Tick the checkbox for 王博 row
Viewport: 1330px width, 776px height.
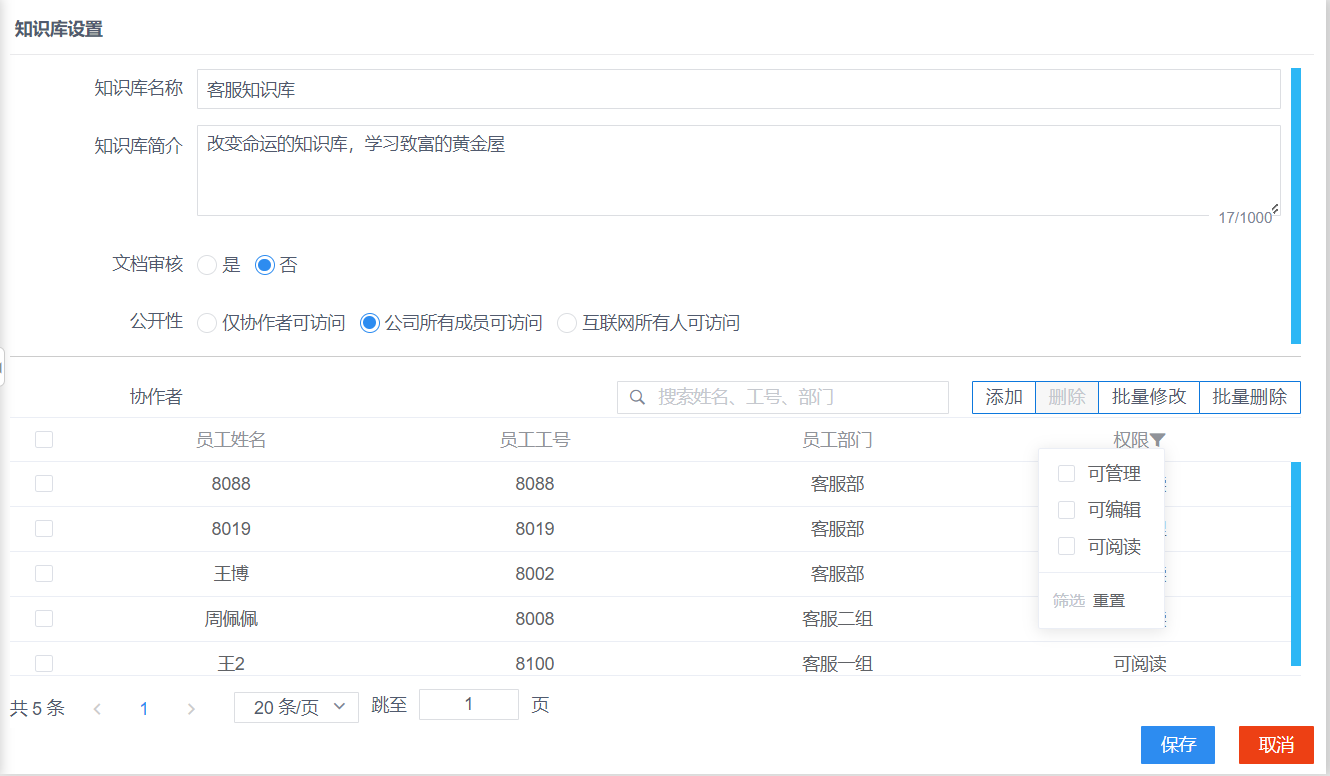point(44,573)
